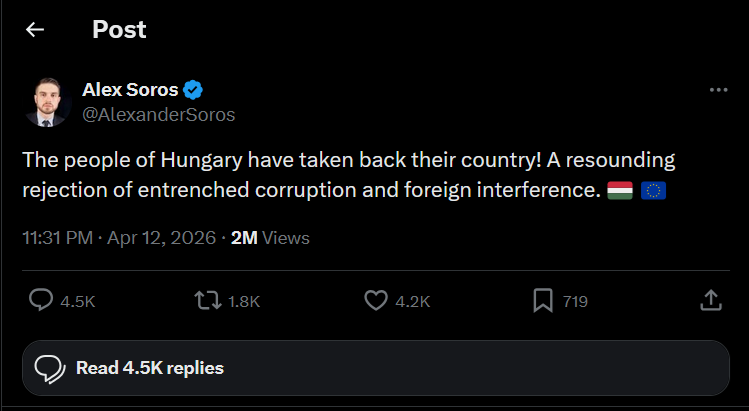749x411 pixels.
Task: Toggle like with the heart icon
Action: 376,300
